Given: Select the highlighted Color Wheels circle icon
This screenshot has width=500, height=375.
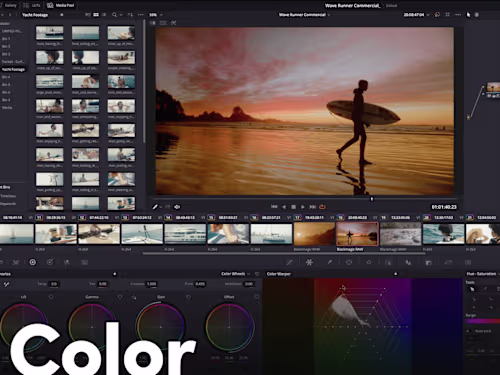Looking at the screenshot, I should (33, 262).
